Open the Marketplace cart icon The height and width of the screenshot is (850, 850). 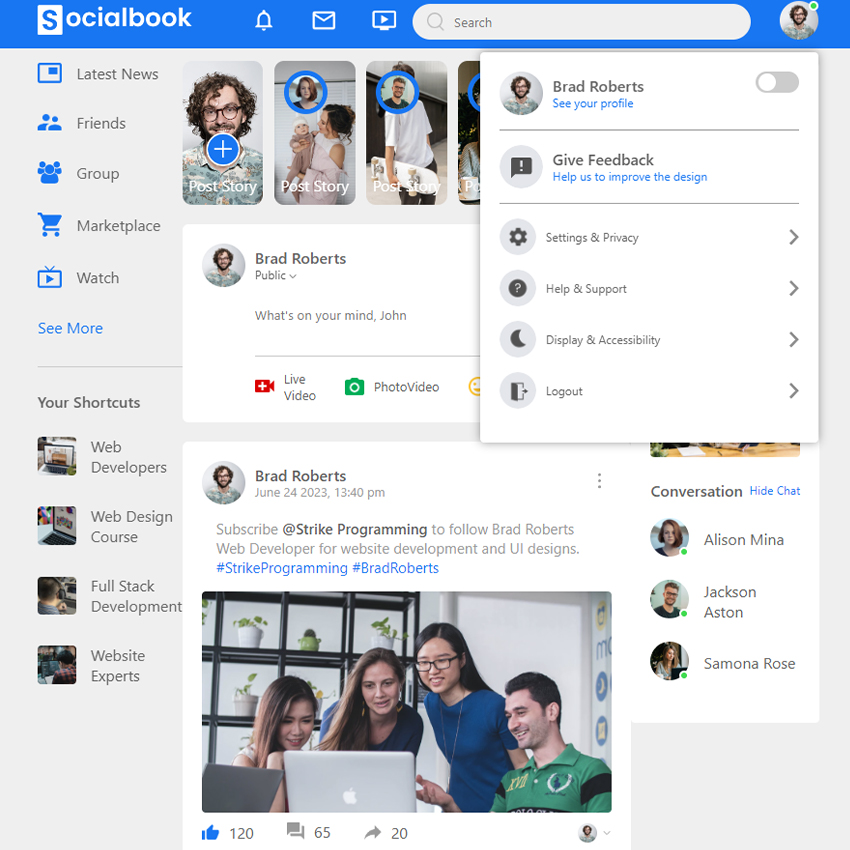point(50,224)
